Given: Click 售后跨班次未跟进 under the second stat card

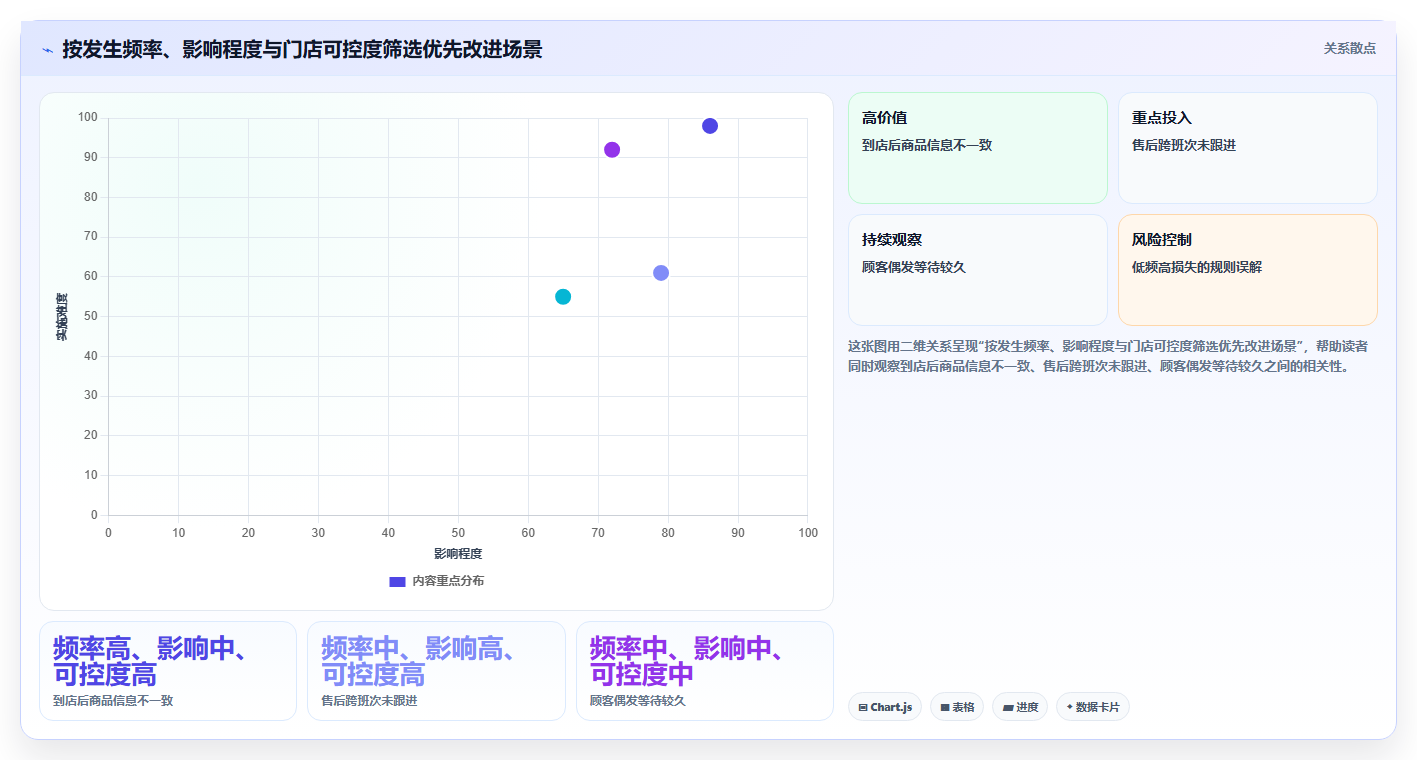Looking at the screenshot, I should point(369,700).
